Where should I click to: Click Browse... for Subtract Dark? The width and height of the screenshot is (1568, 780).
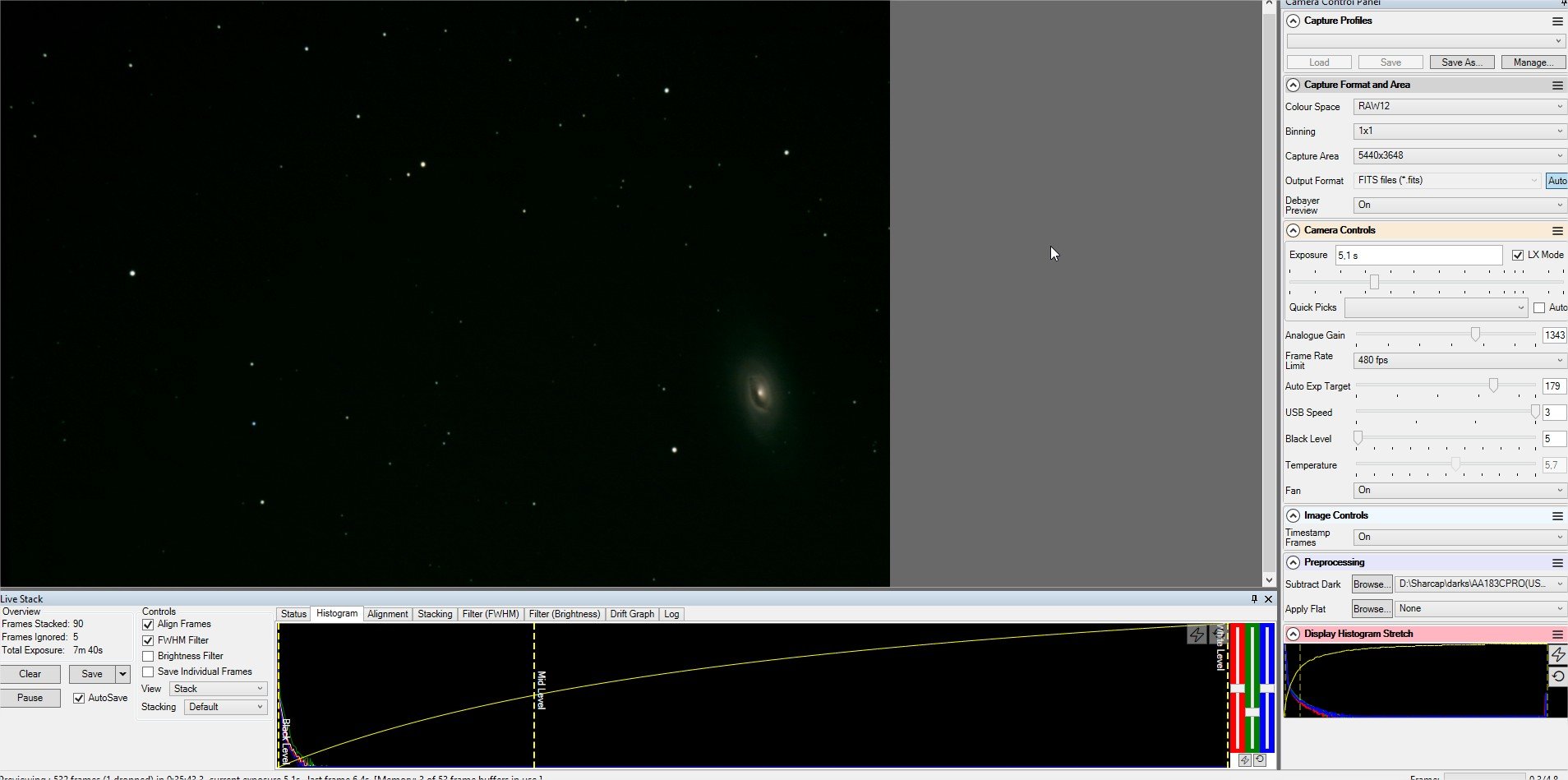pyautogui.click(x=1372, y=584)
